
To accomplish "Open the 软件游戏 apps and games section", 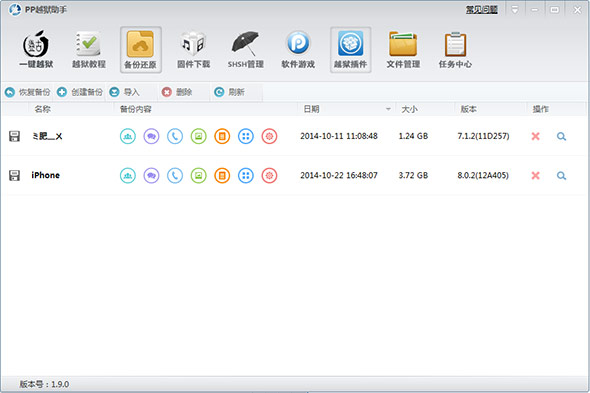I will click(298, 50).
